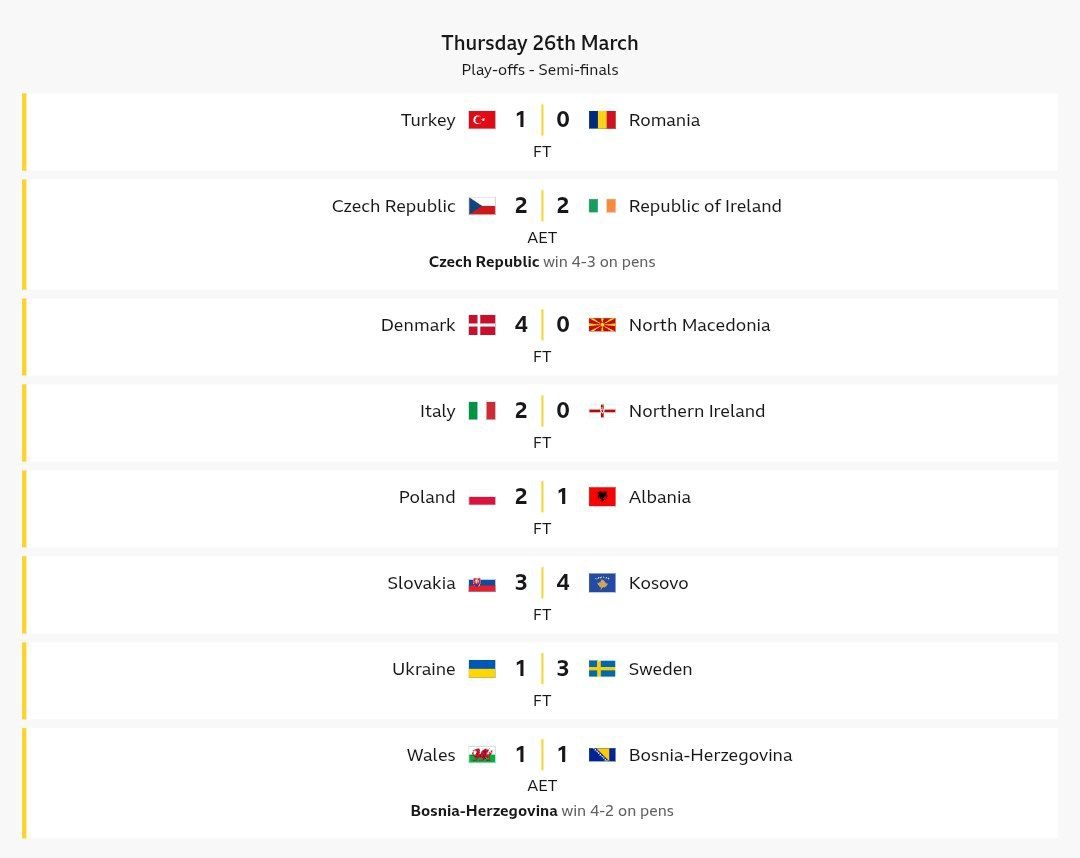Click the Czech Republic penalties result text

click(542, 262)
